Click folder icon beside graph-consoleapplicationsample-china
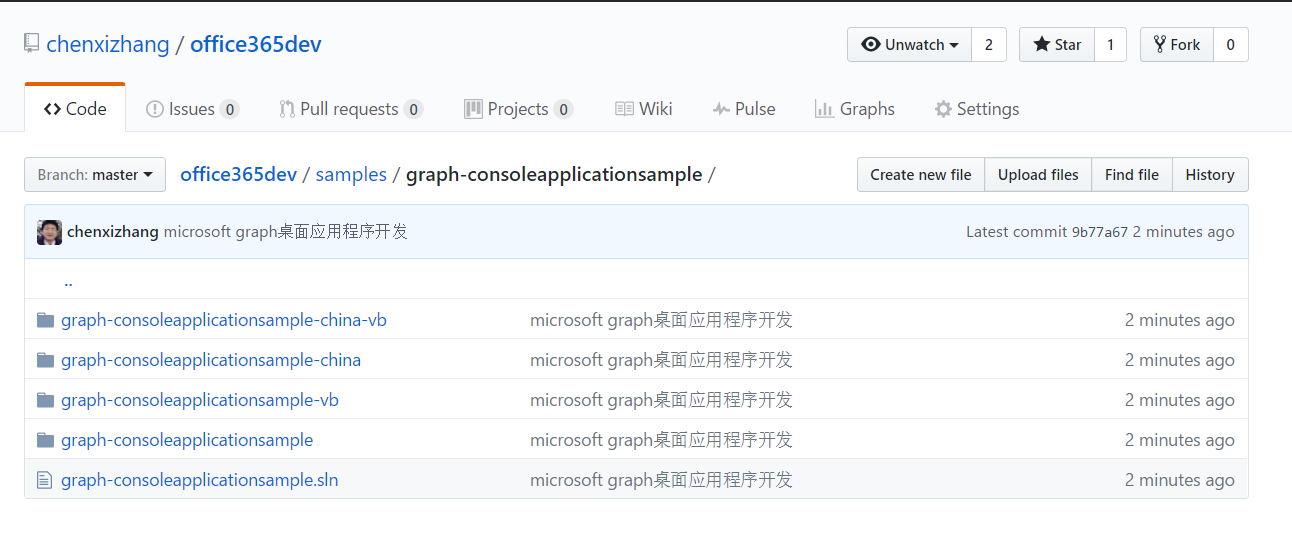 [45, 360]
